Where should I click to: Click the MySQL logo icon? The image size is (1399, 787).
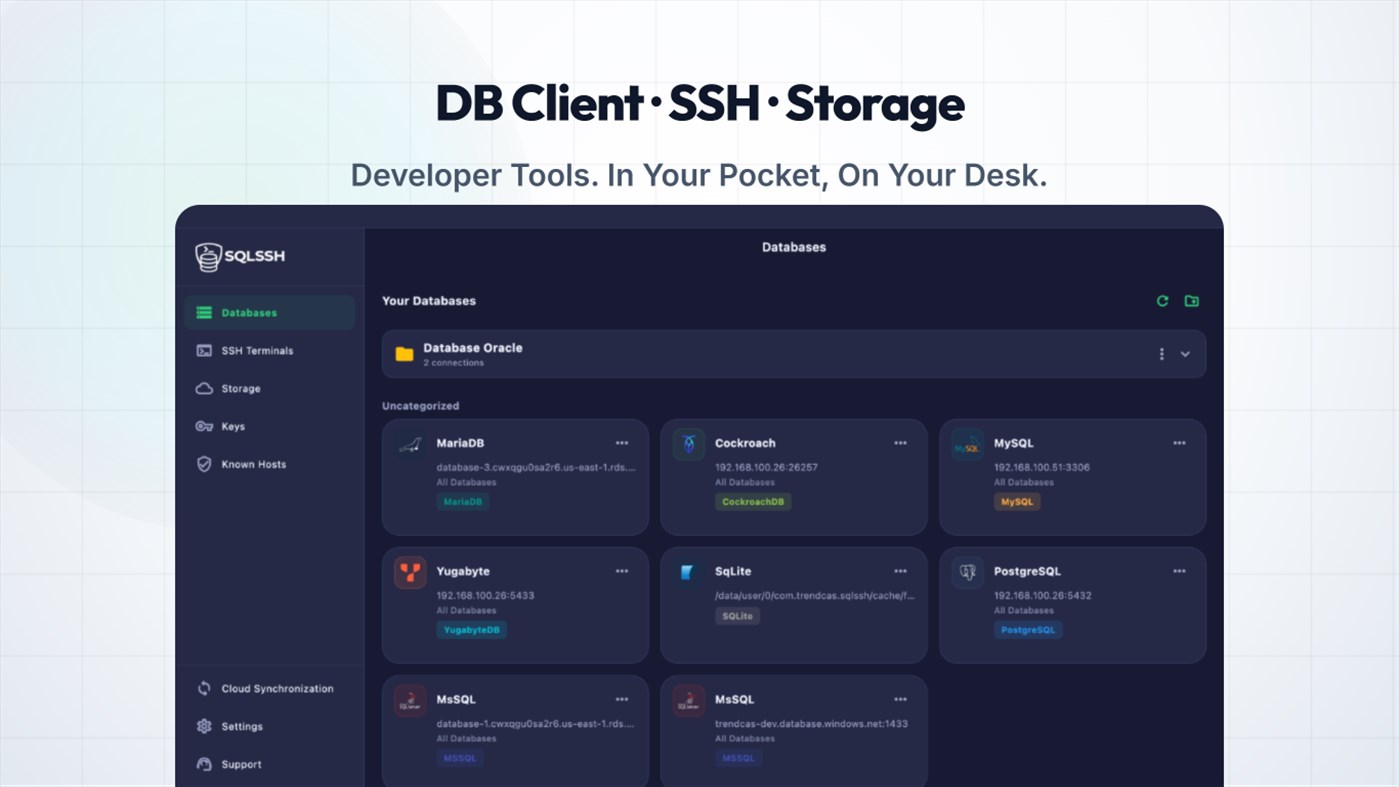click(x=967, y=445)
